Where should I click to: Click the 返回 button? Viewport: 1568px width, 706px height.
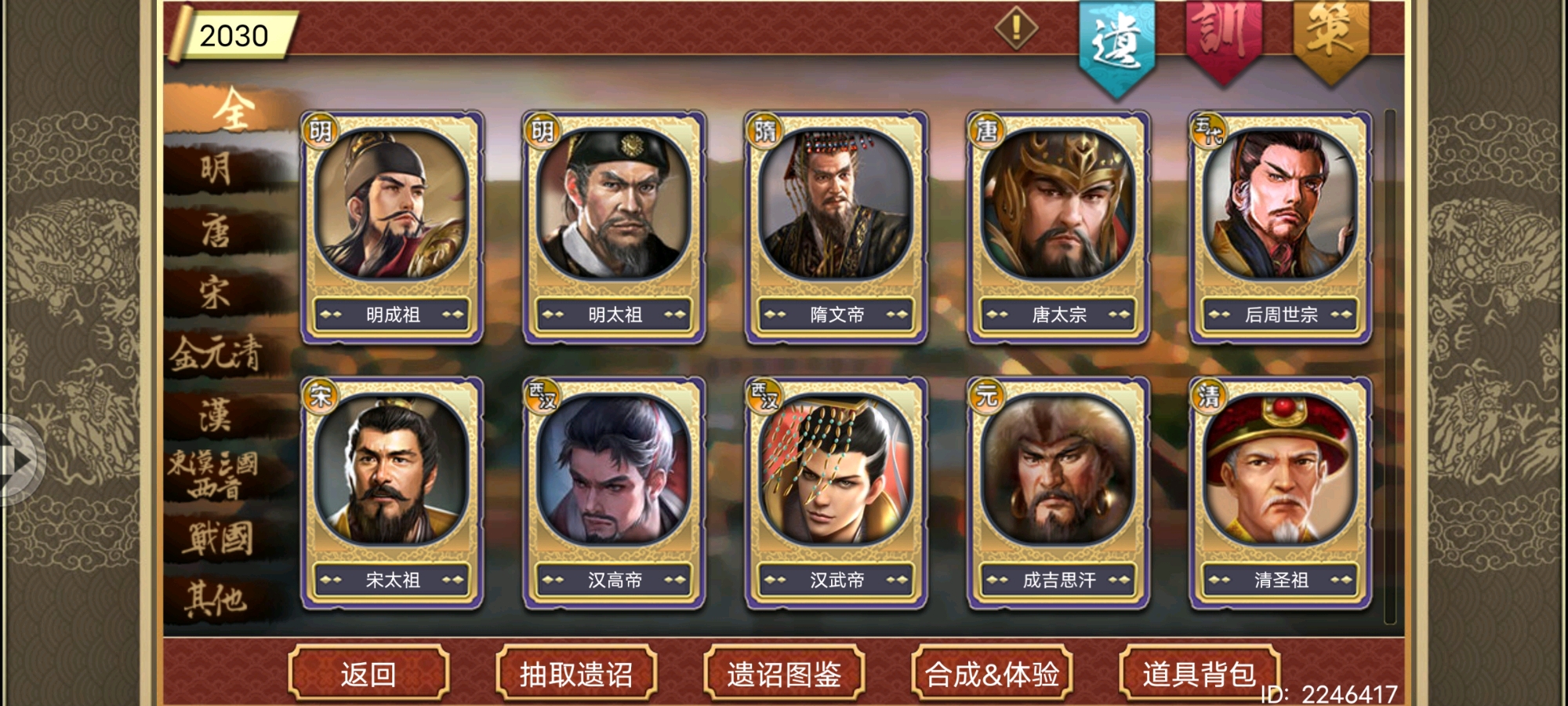click(x=368, y=673)
